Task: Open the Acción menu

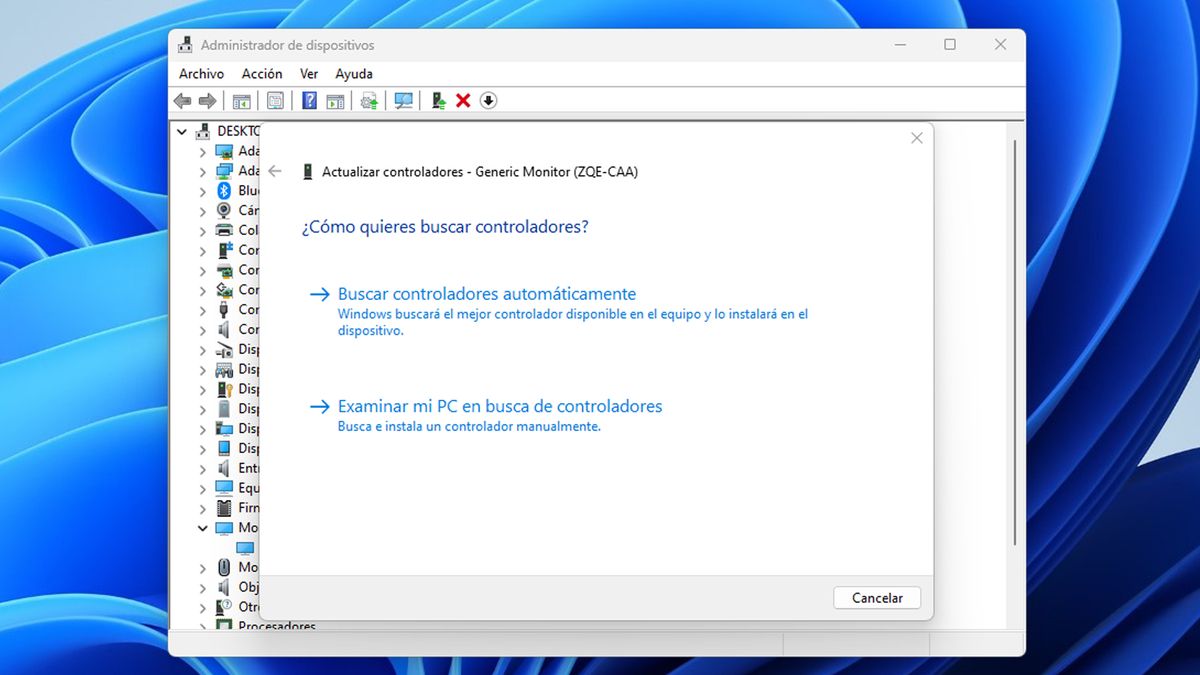Action: [x=262, y=73]
